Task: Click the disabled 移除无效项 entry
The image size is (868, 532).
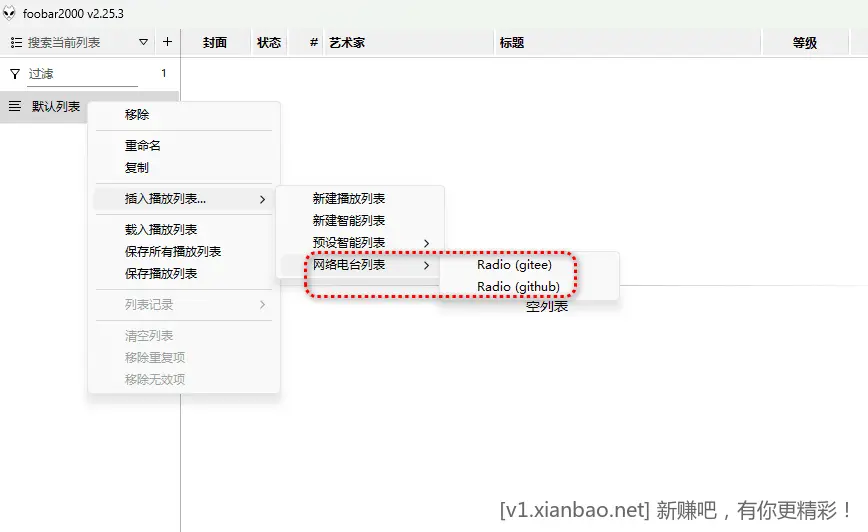Action: tap(184, 380)
